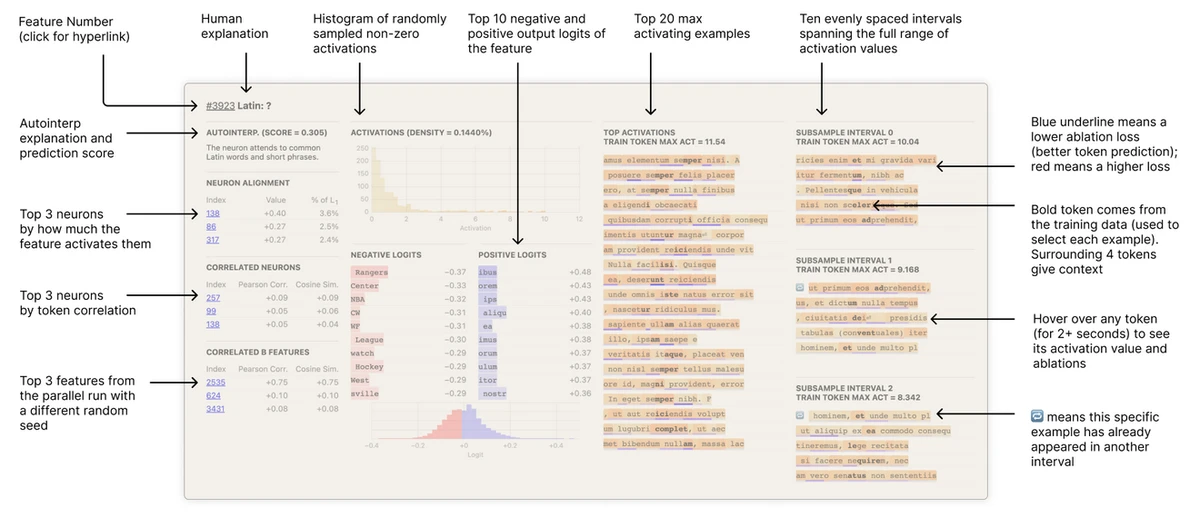Open the #3923 feature number hyperlink
This screenshot has height=516, width=1200.
coord(219,106)
